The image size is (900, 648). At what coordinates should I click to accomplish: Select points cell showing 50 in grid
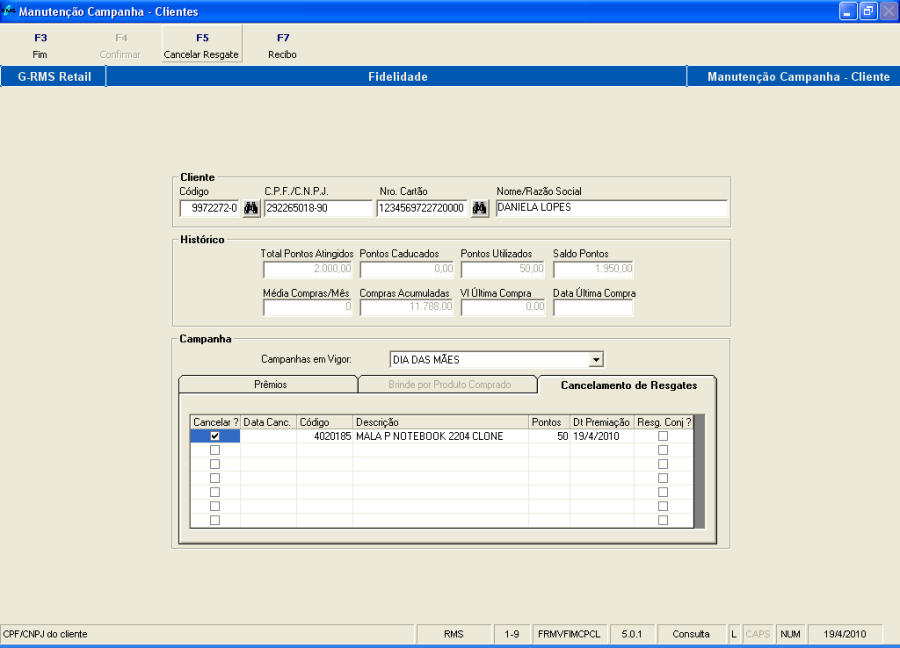pyautogui.click(x=549, y=436)
